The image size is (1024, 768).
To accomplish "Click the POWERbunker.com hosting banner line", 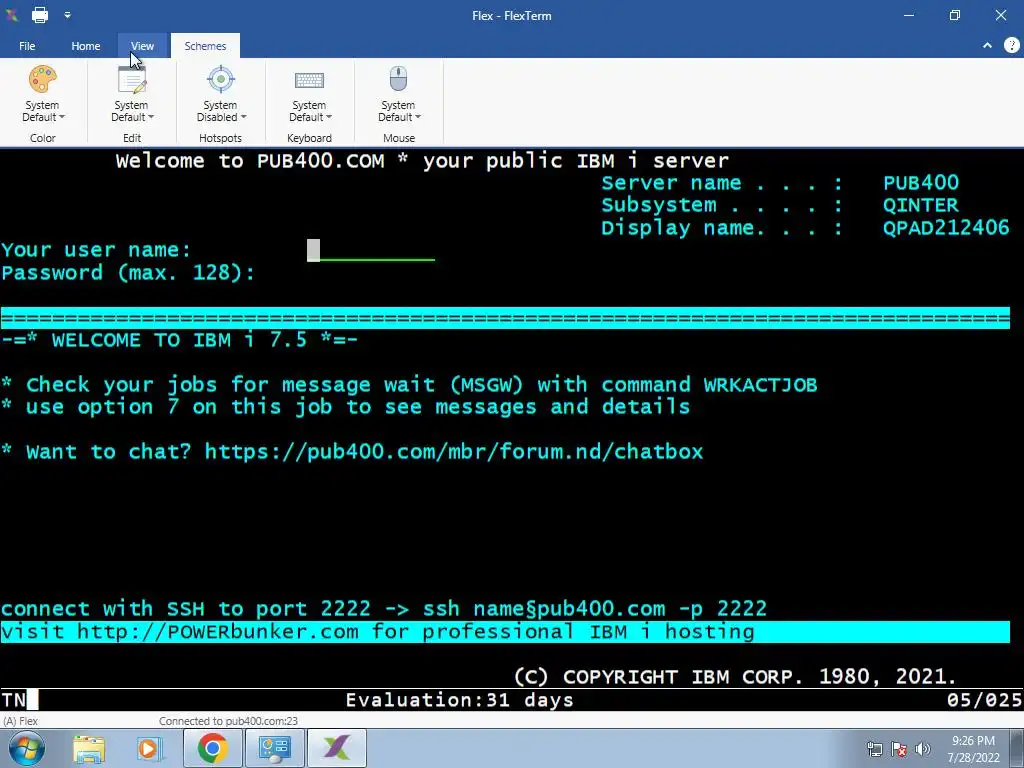I will click(505, 632).
